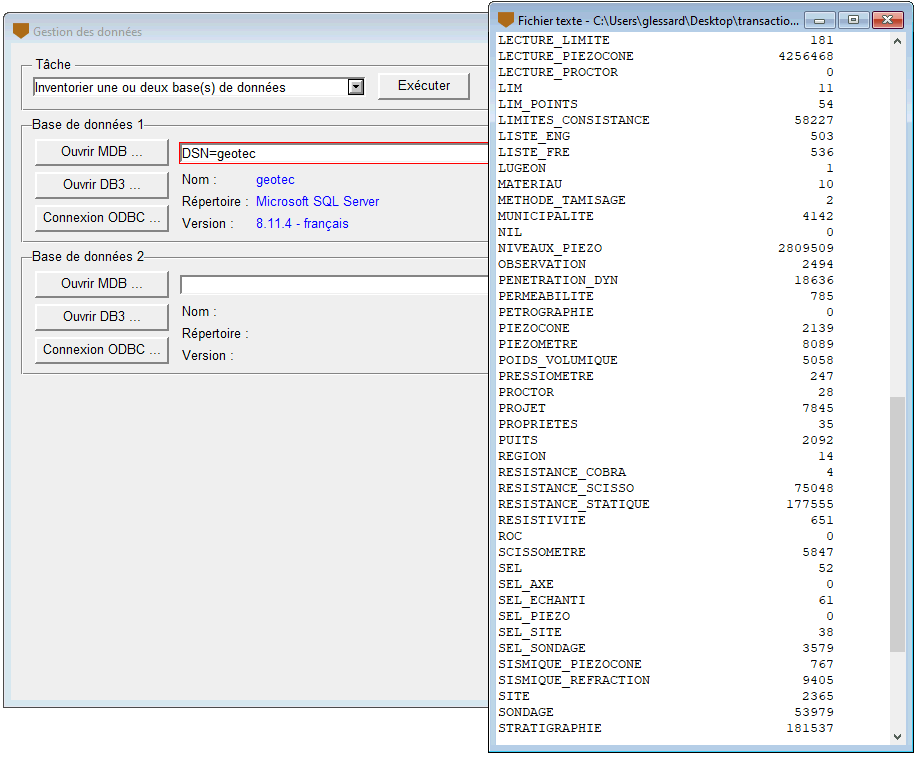
Task: Select the RESISTANCE_STATIQUE row
Action: [x=666, y=504]
